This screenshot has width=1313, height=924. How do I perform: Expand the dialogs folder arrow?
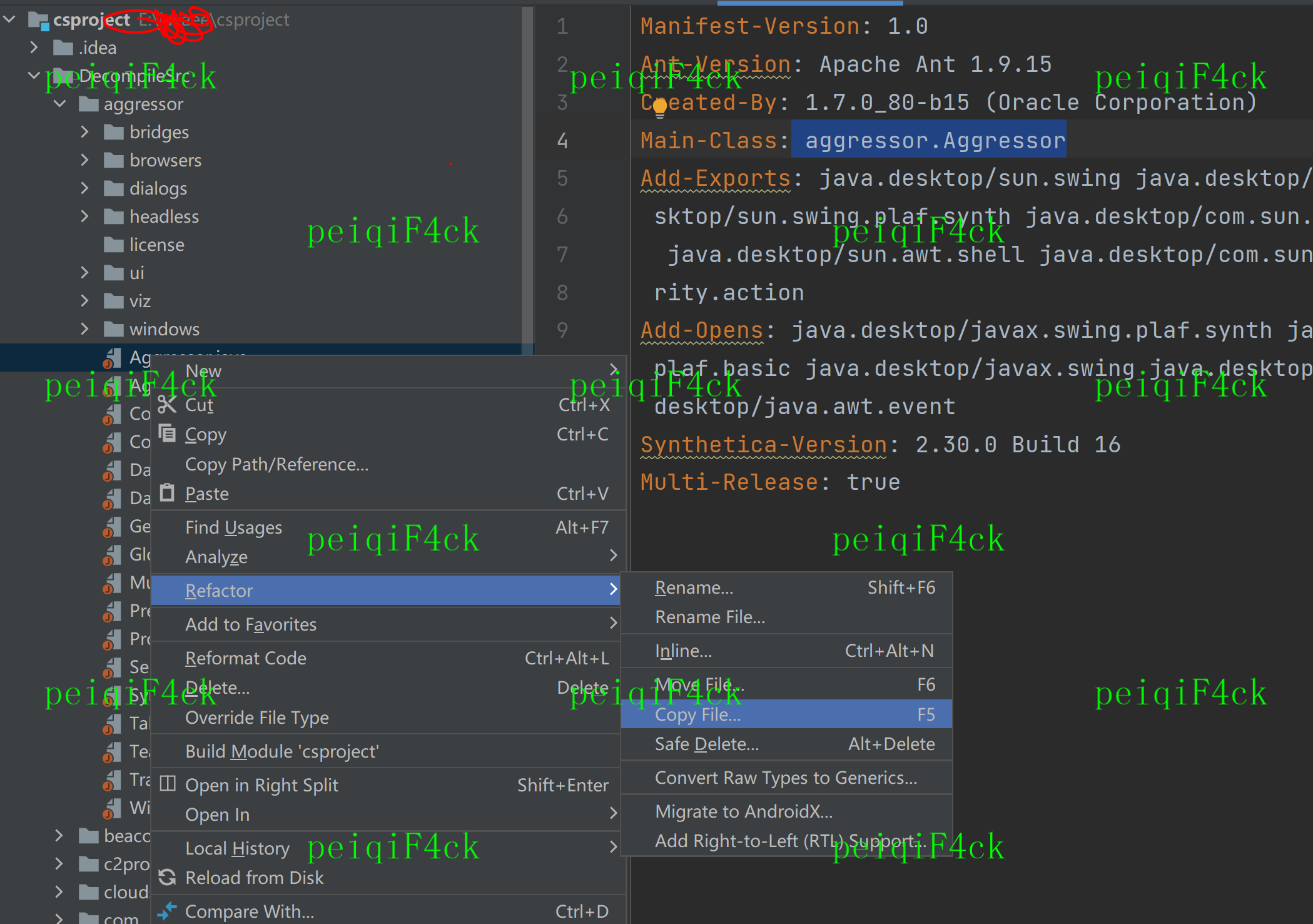85,188
